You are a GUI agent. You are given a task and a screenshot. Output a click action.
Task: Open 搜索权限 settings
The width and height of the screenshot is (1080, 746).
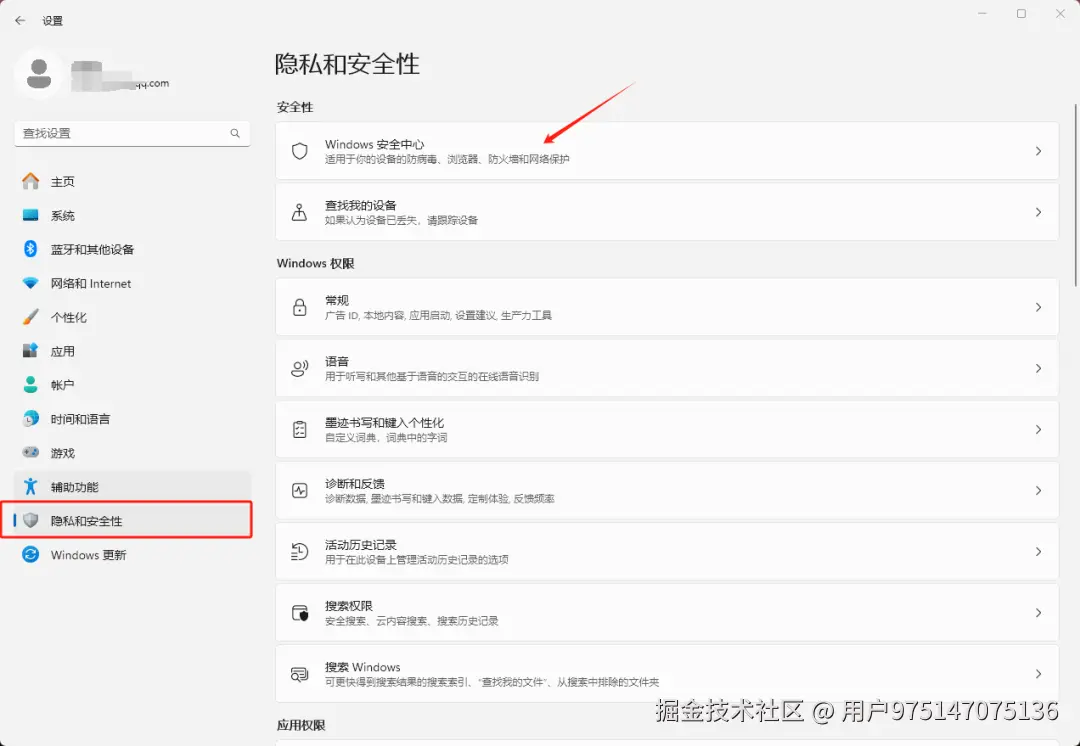667,612
